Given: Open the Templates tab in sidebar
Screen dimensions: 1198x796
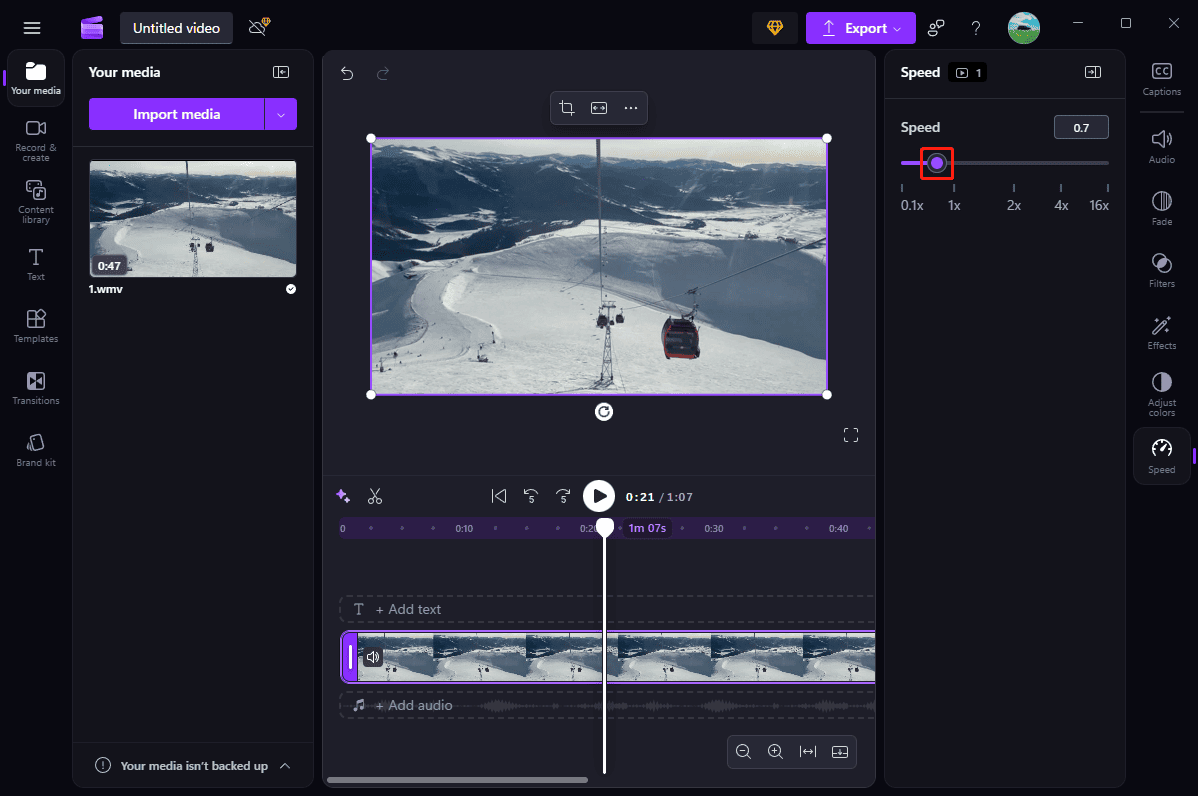Looking at the screenshot, I should 36,326.
